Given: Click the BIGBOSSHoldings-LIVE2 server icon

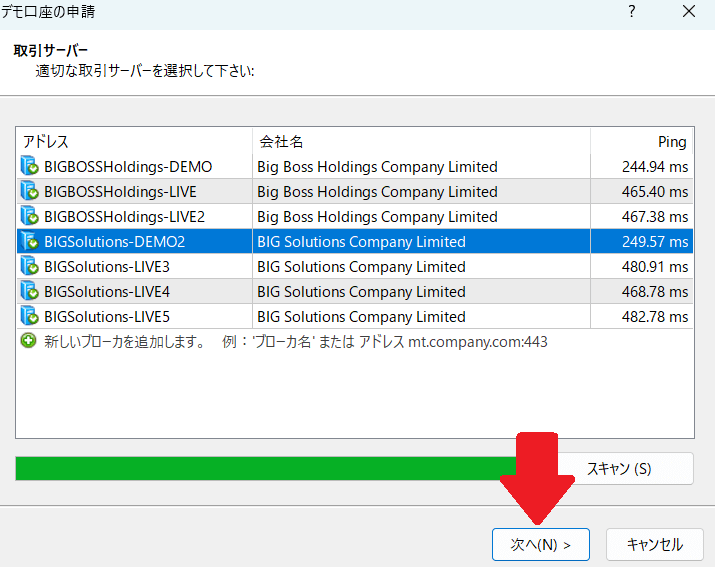Looking at the screenshot, I should click(29, 217).
